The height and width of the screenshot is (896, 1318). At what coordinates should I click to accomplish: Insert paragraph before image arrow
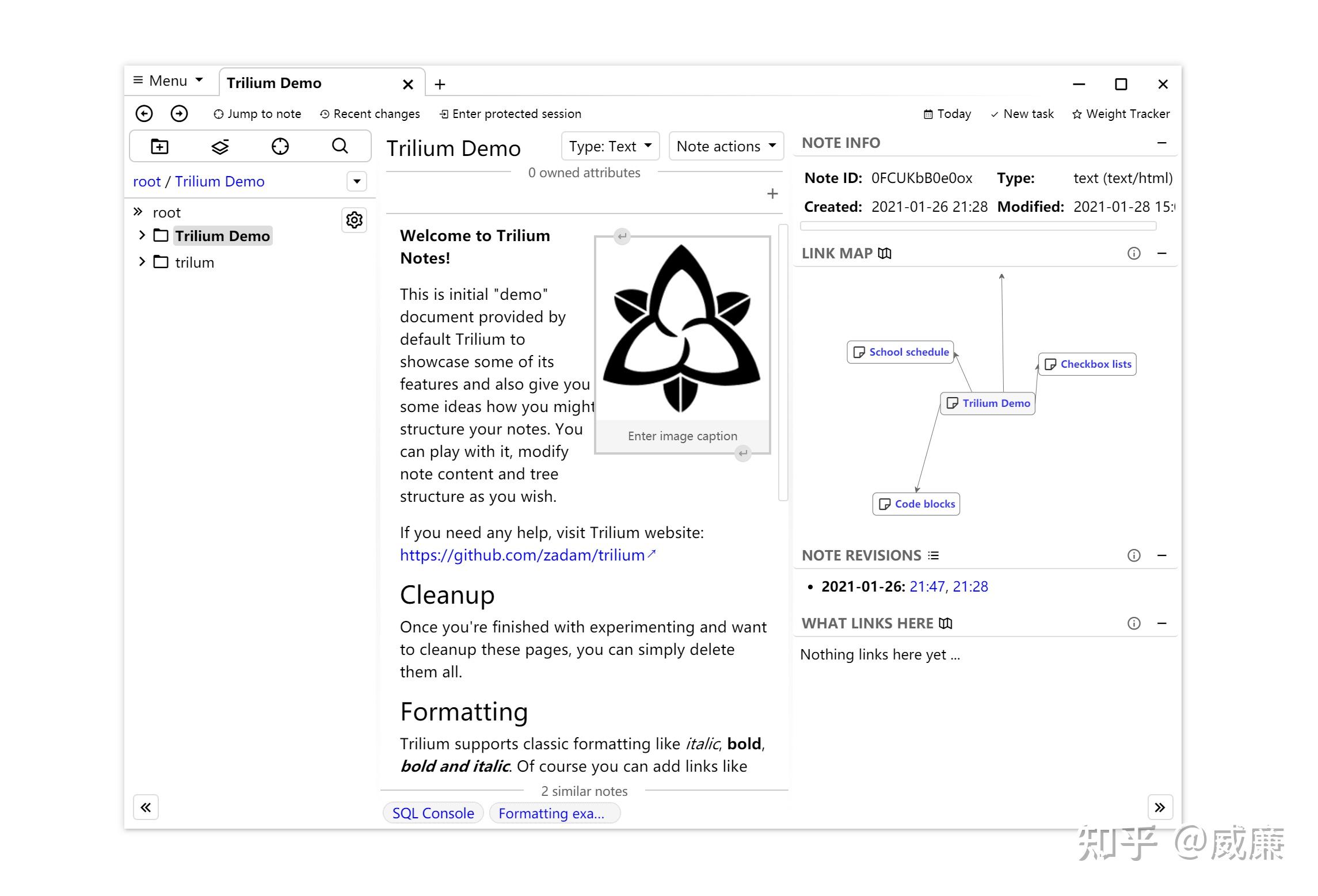622,236
